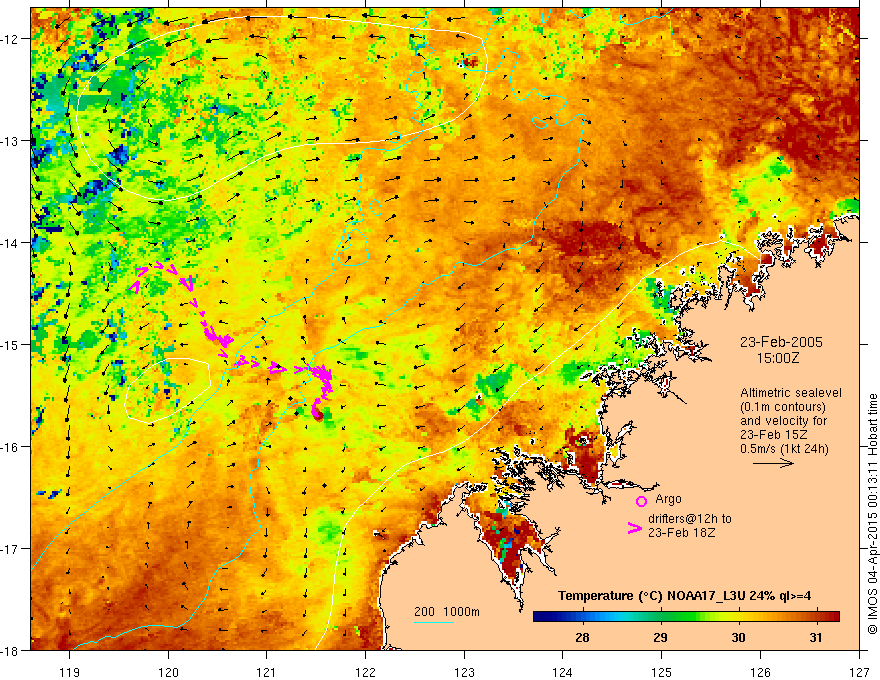
Task: Click the 'Altimetric sealevel' legend line
Action: tap(791, 393)
